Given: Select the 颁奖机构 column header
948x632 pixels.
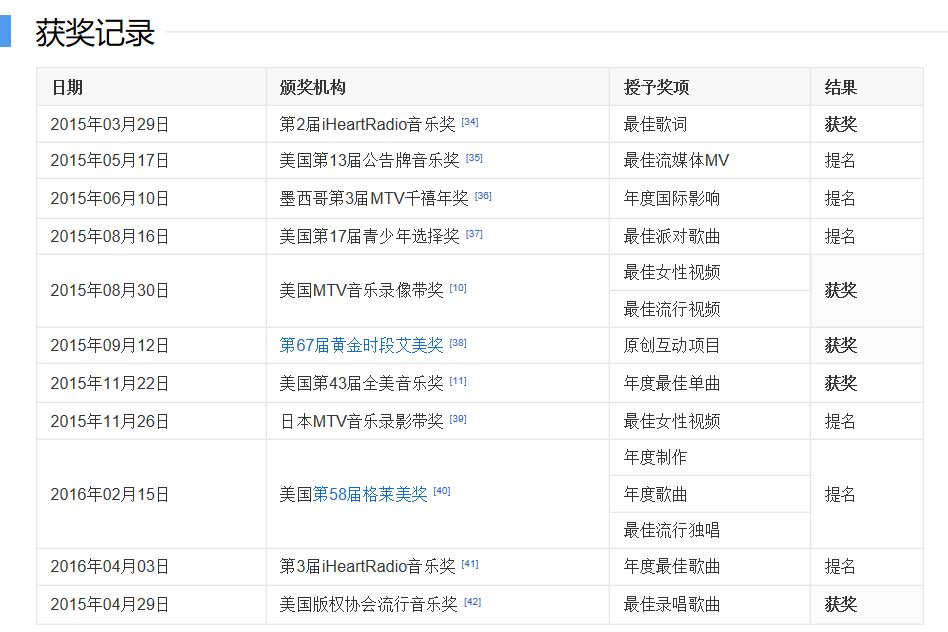Looking at the screenshot, I should (x=313, y=88).
